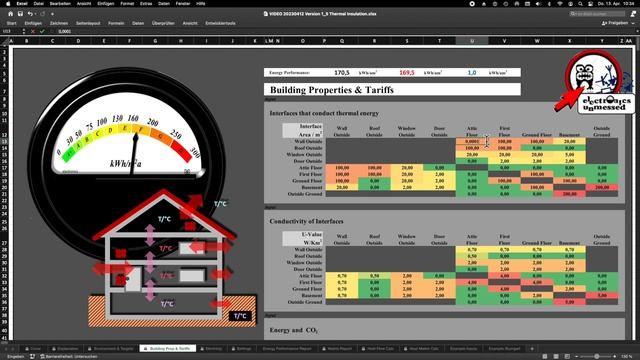Switch to Normal view in the status bar

[544, 356]
